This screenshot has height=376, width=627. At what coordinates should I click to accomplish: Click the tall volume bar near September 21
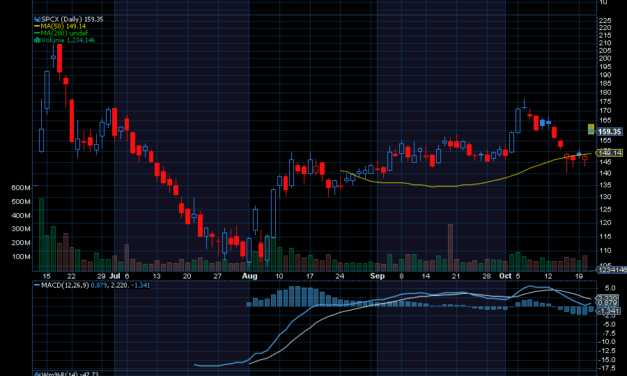[450, 248]
